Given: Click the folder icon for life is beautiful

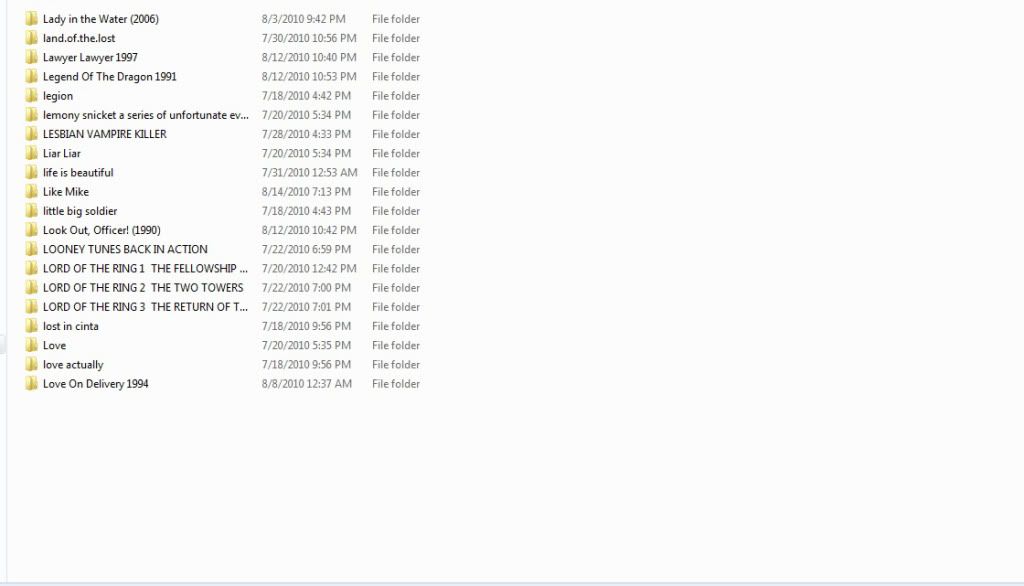Looking at the screenshot, I should 31,172.
